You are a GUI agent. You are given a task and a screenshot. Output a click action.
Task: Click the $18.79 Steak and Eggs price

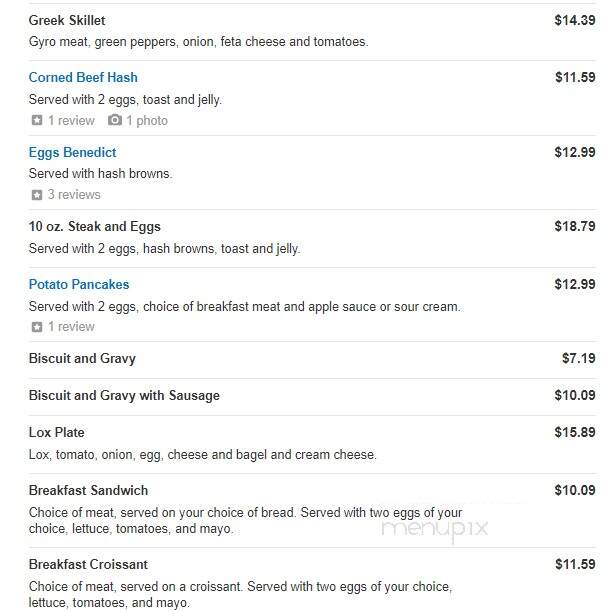(x=575, y=226)
